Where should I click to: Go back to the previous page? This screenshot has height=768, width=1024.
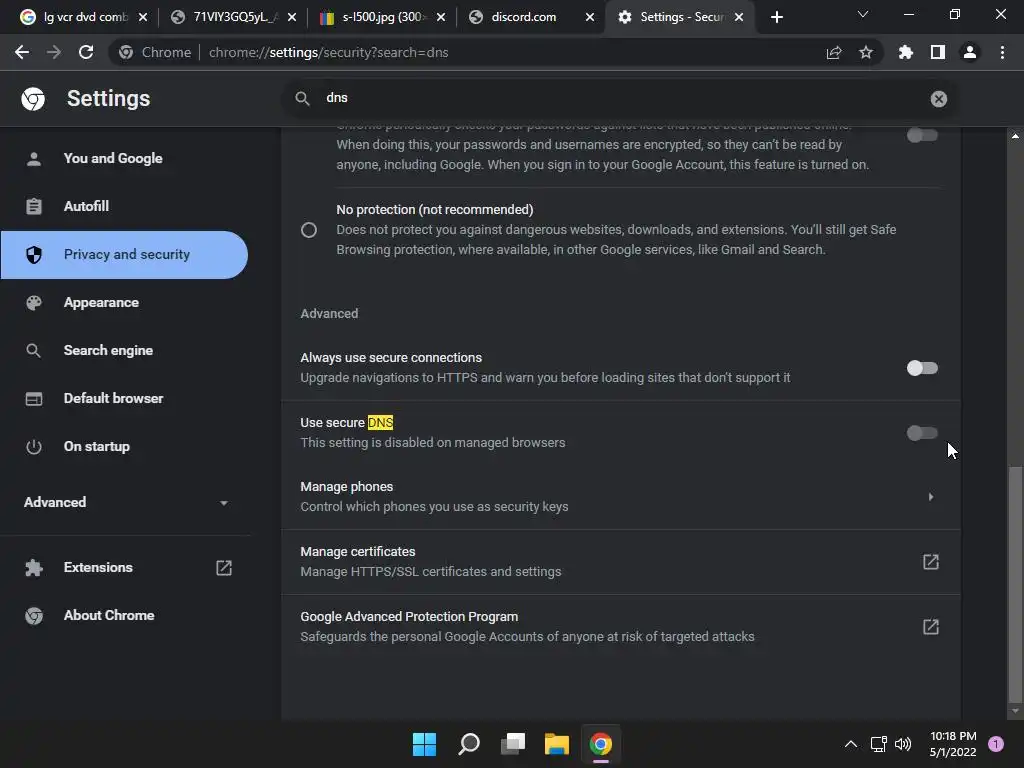(22, 52)
